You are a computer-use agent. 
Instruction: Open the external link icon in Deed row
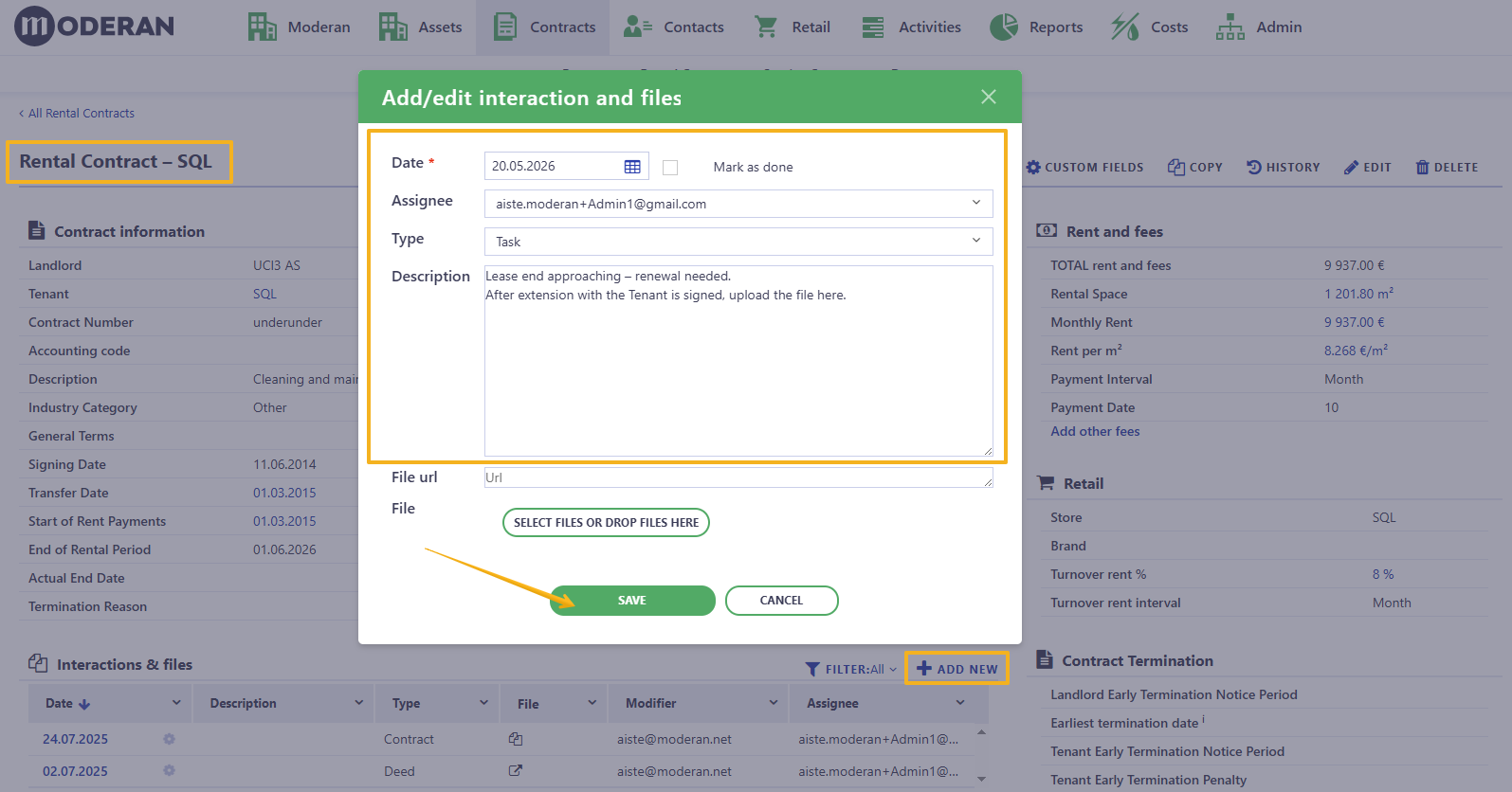pyautogui.click(x=515, y=771)
